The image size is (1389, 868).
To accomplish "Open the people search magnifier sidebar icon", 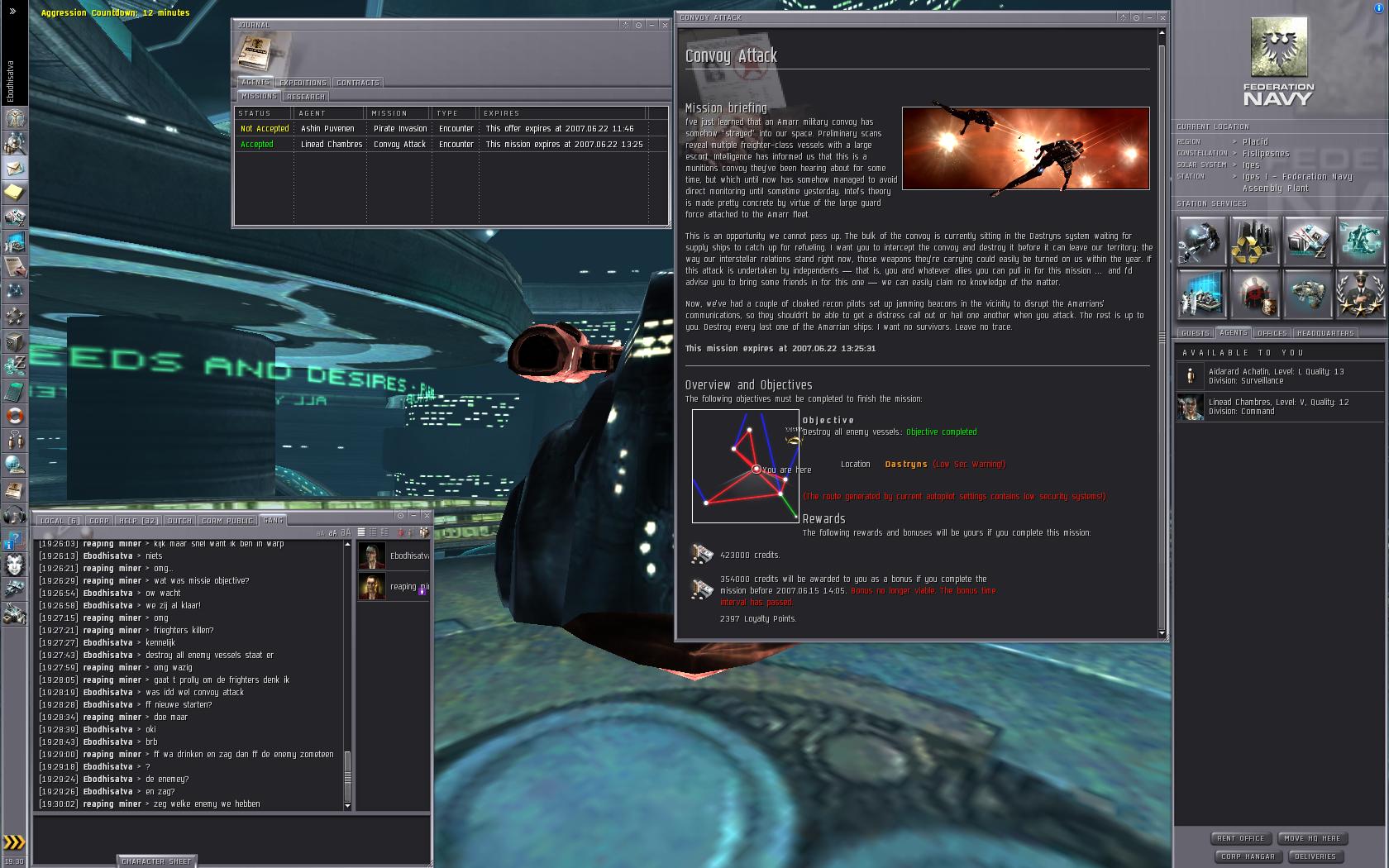I will click(15, 143).
